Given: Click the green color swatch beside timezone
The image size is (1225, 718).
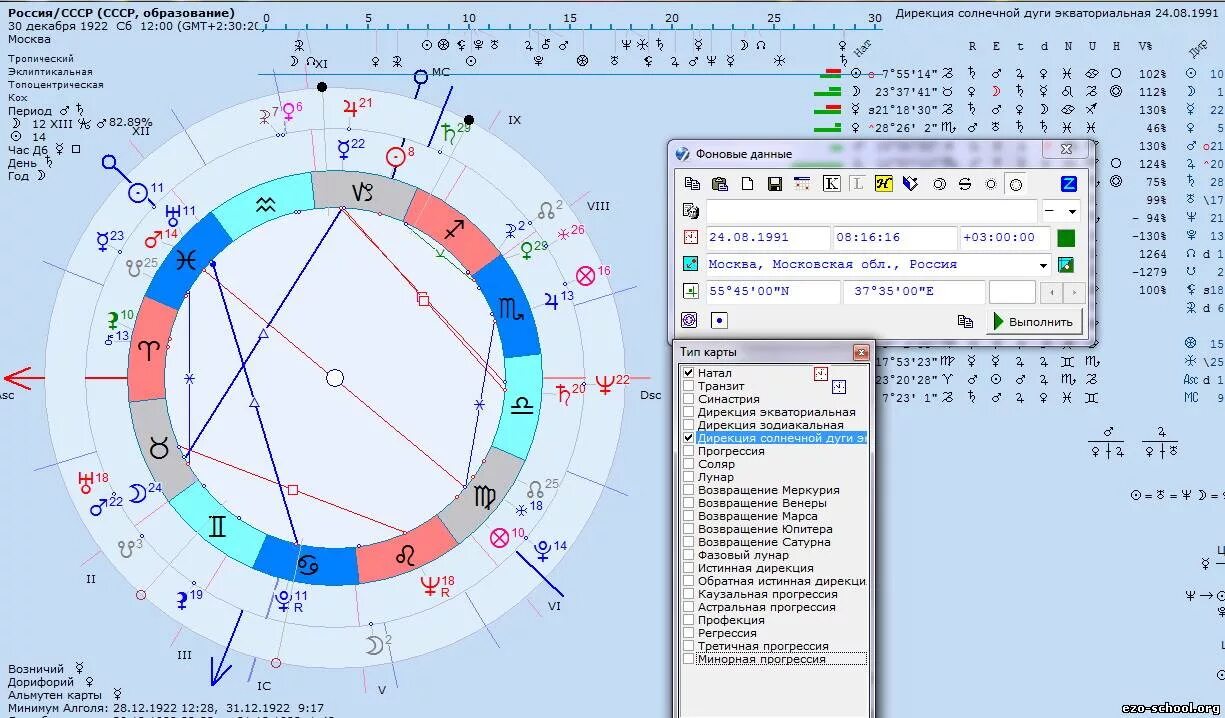Looking at the screenshot, I should click(x=1066, y=238).
